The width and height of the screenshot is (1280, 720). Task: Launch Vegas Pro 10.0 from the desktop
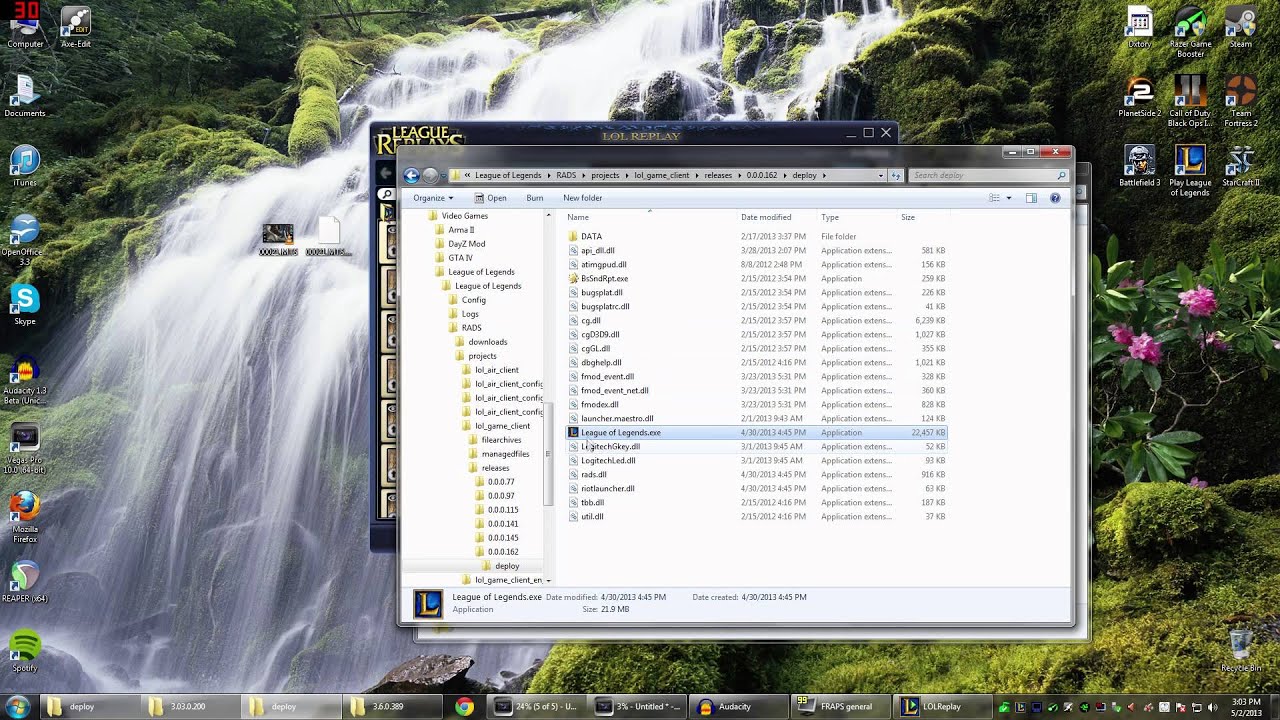pos(25,449)
